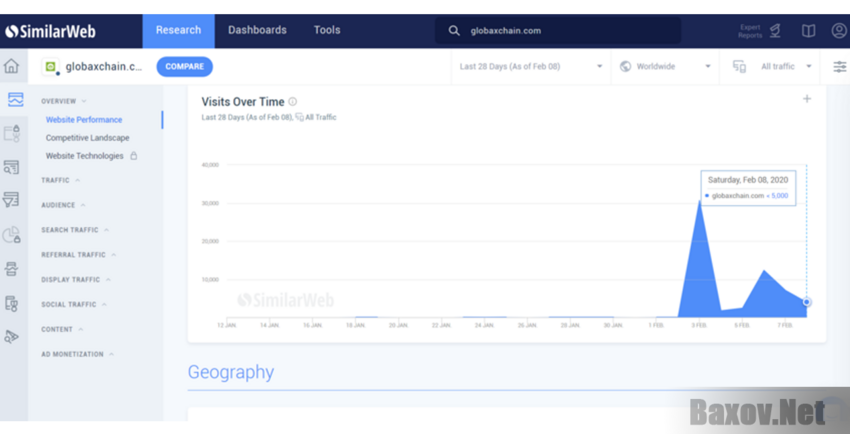
Task: Click the '7 FEB.' x-axis label
Action: coord(785,325)
